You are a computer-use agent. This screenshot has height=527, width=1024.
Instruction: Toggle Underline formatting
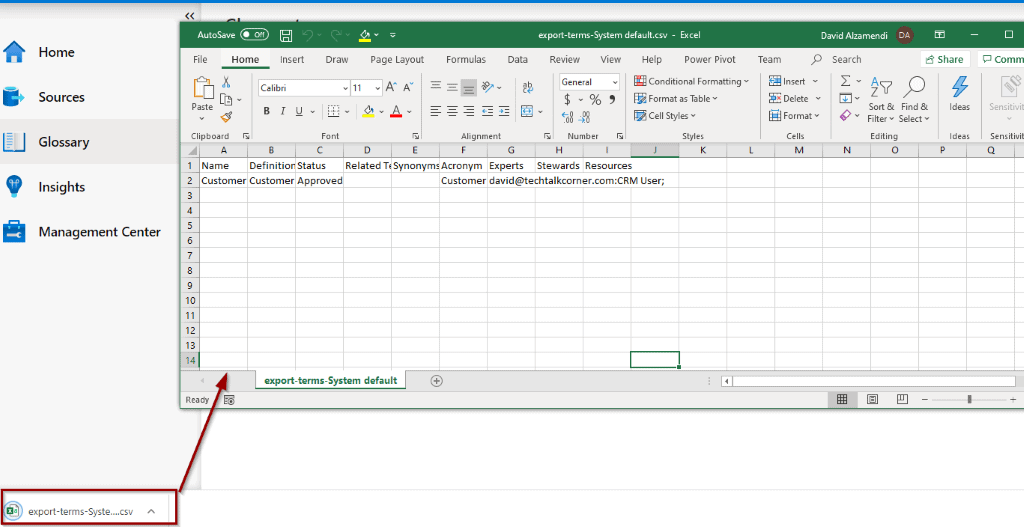click(299, 112)
